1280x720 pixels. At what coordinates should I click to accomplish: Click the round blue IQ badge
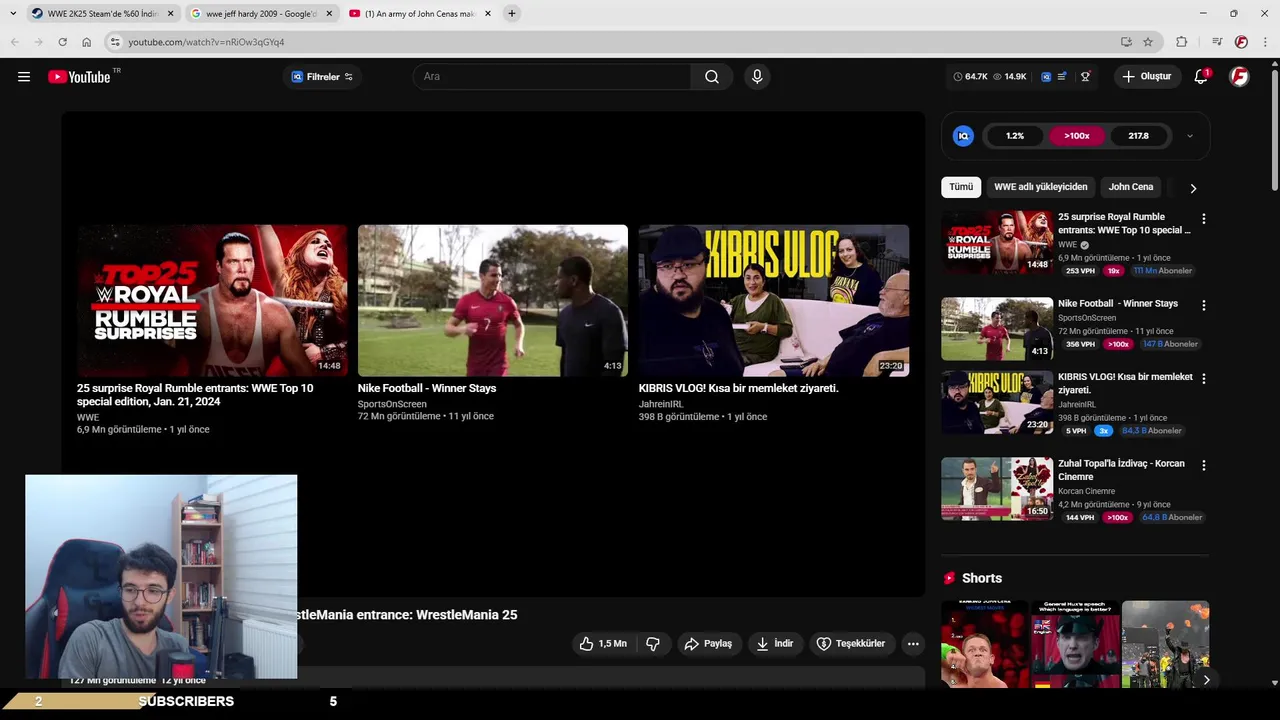tap(963, 136)
